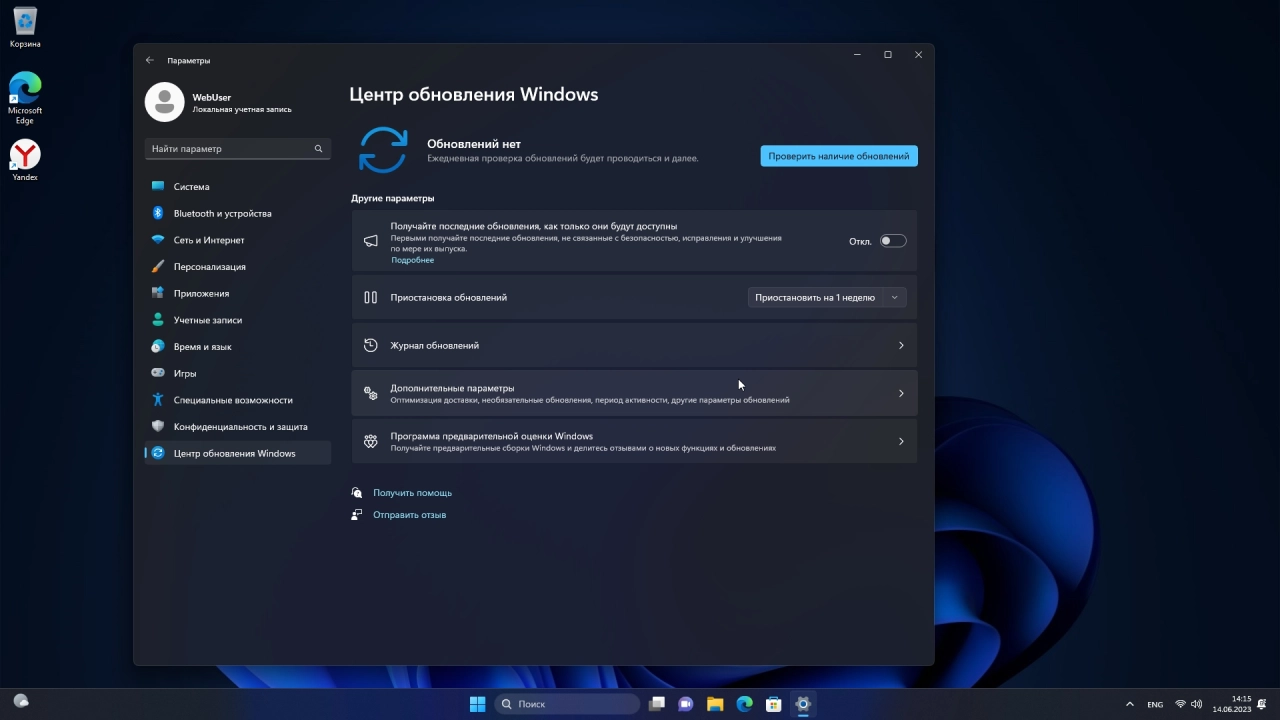Image resolution: width=1280 pixels, height=720 pixels.
Task: Open the widgets button on the taskbar
Action: [x=21, y=702]
